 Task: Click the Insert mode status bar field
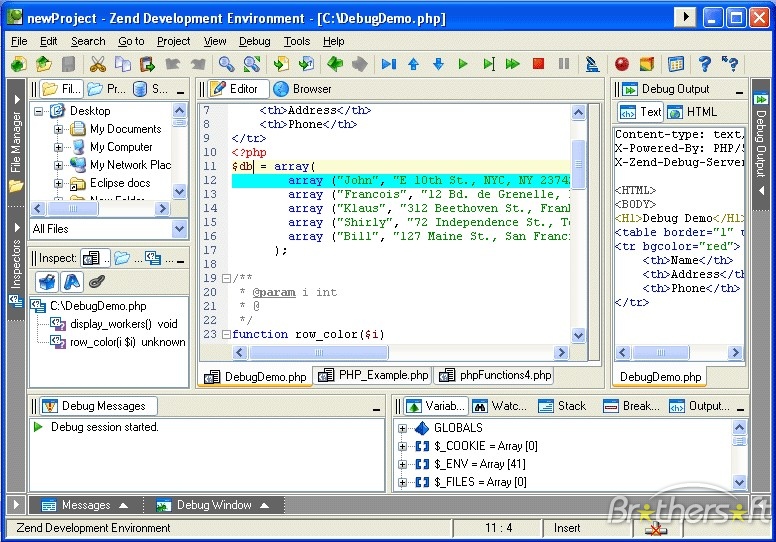586,528
